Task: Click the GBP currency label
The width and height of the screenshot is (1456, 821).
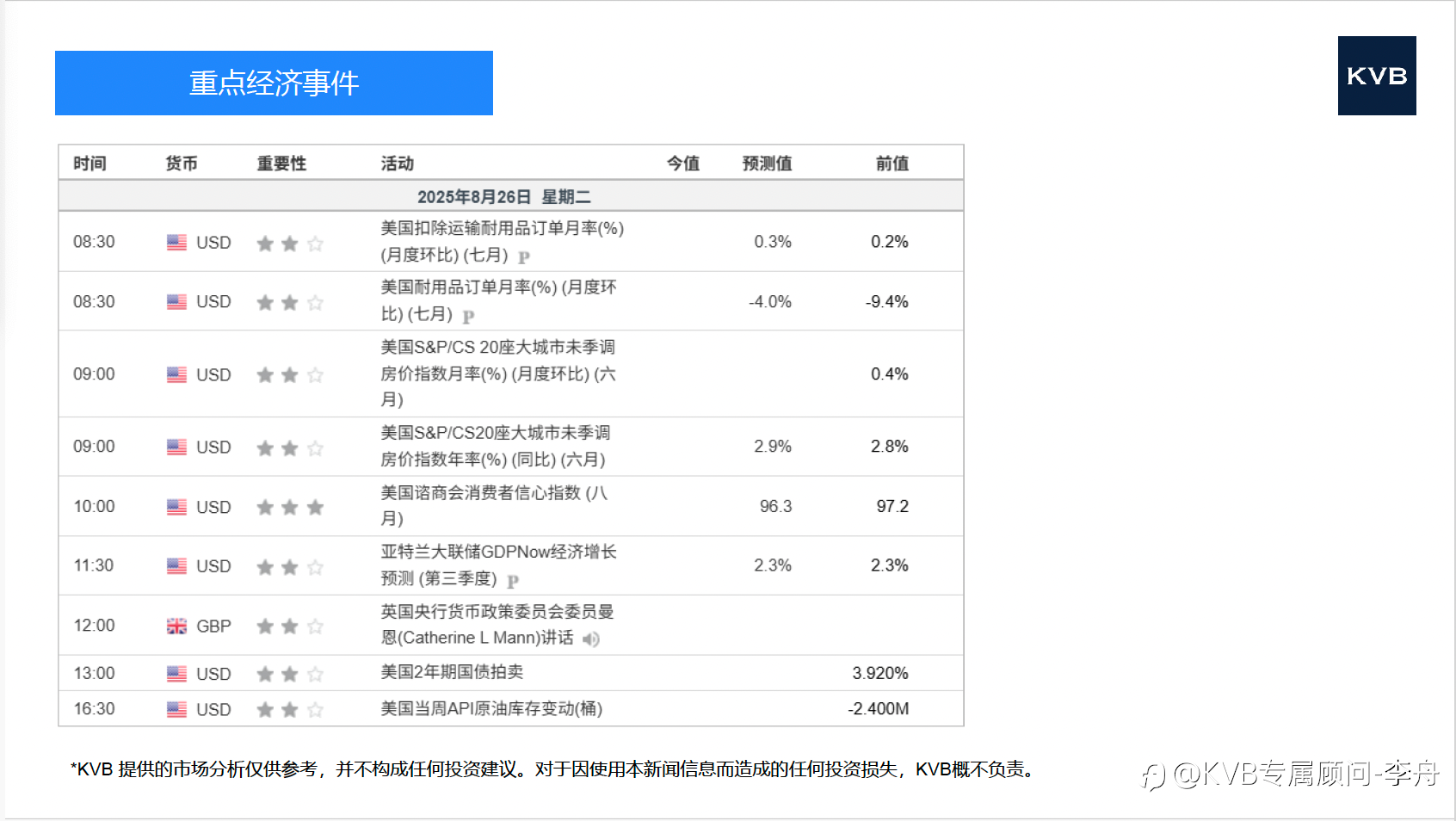Action: pyautogui.click(x=213, y=626)
